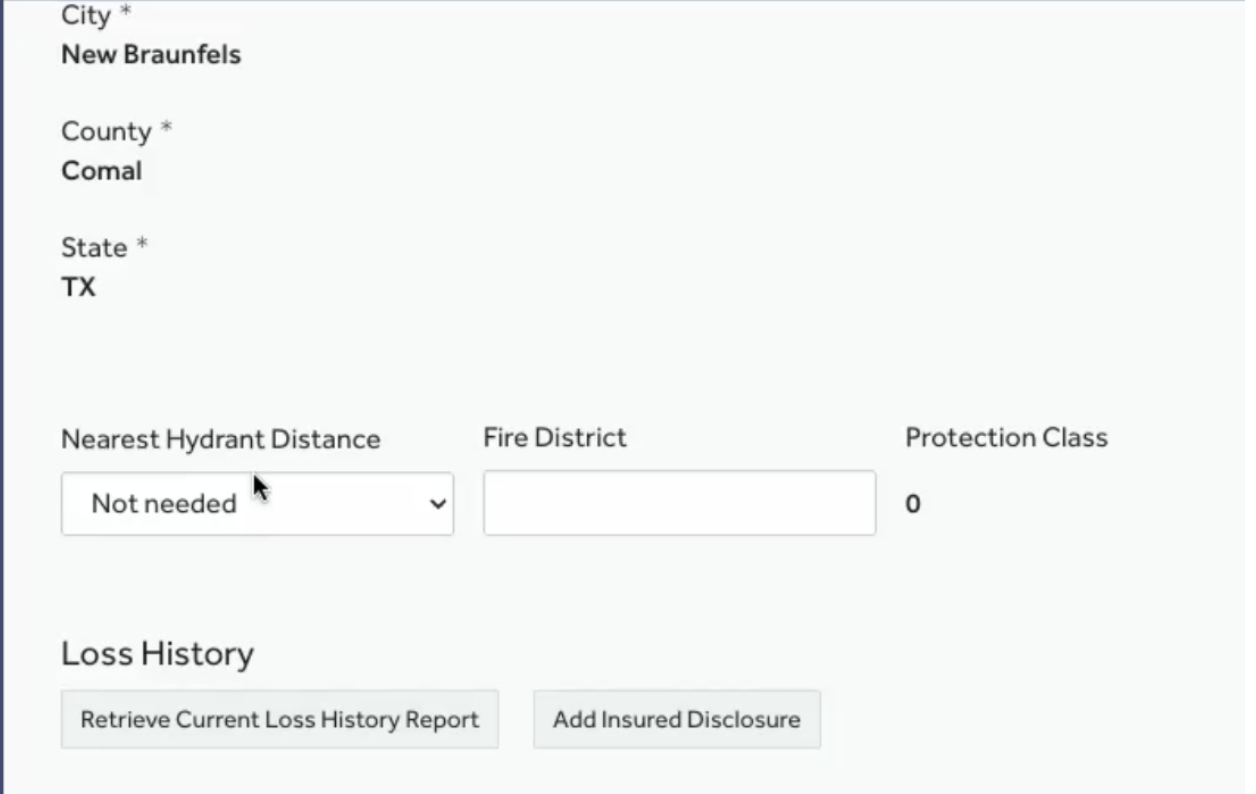
Task: Open the Nearest Hydrant Distance dropdown
Action: 256,504
